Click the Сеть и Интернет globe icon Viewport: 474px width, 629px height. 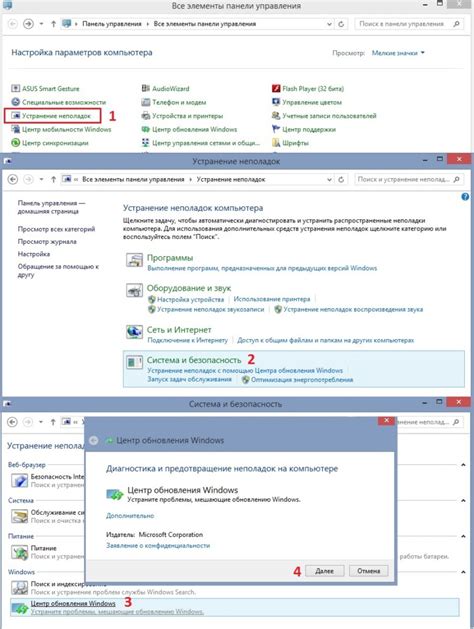(x=134, y=332)
